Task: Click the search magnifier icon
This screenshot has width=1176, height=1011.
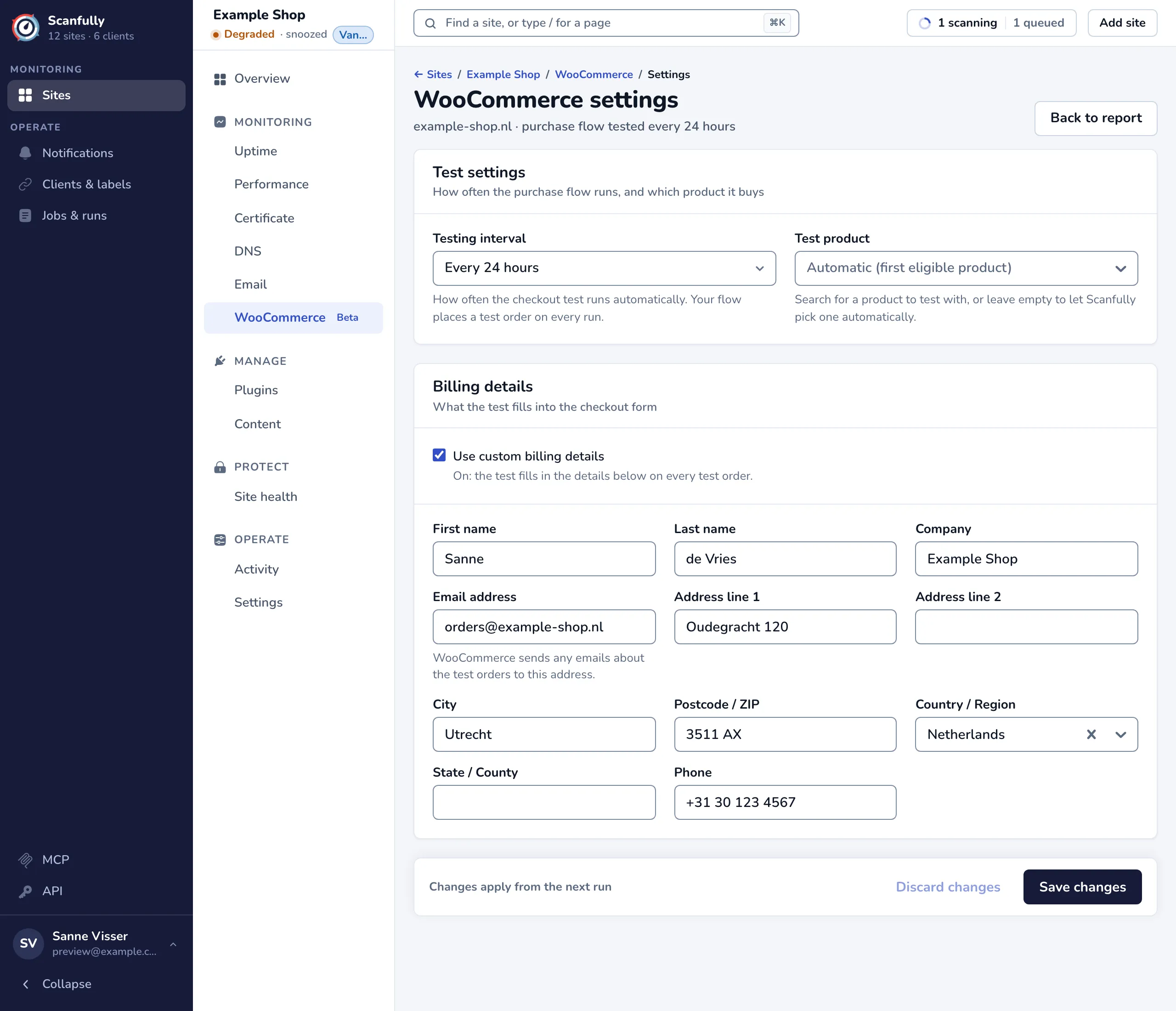Action: point(430,23)
